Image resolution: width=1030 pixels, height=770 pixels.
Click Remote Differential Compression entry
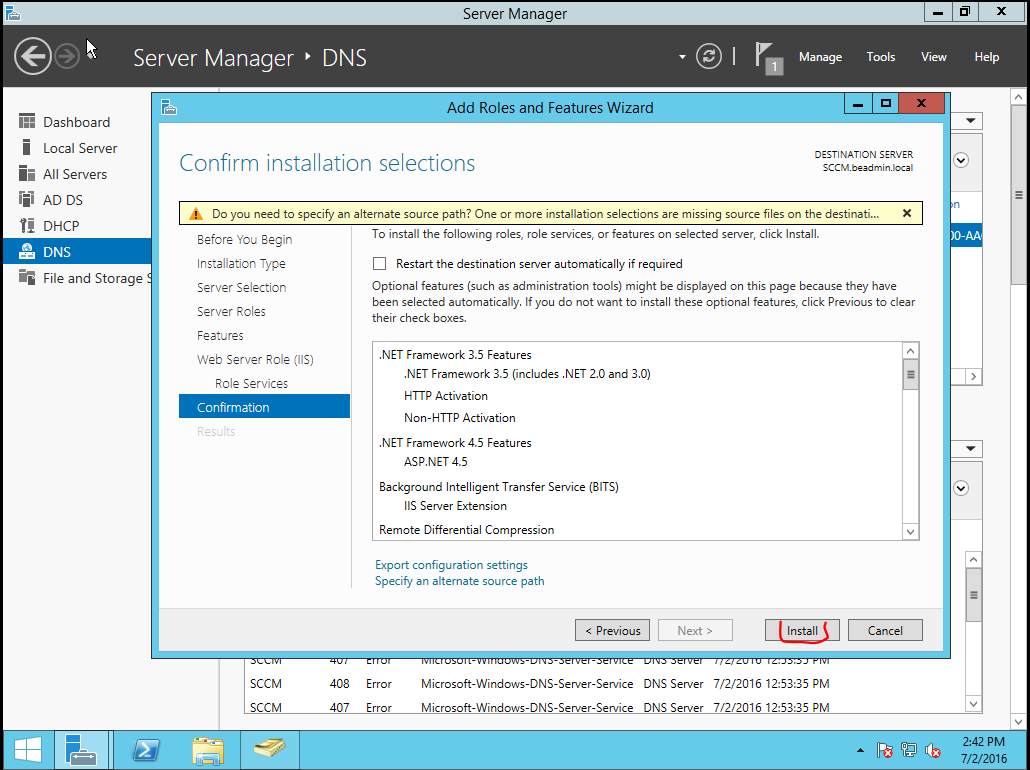click(x=466, y=530)
